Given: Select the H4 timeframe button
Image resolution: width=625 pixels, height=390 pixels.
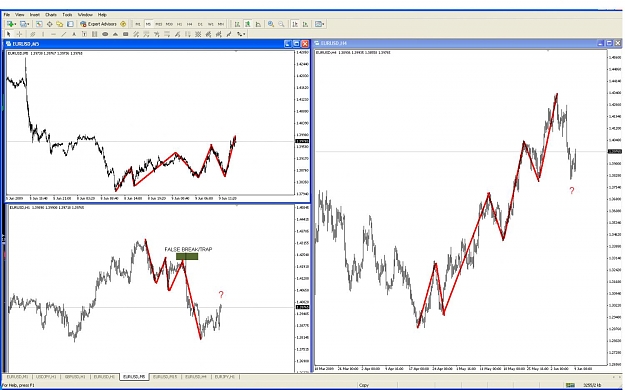Looking at the screenshot, I should [x=189, y=24].
